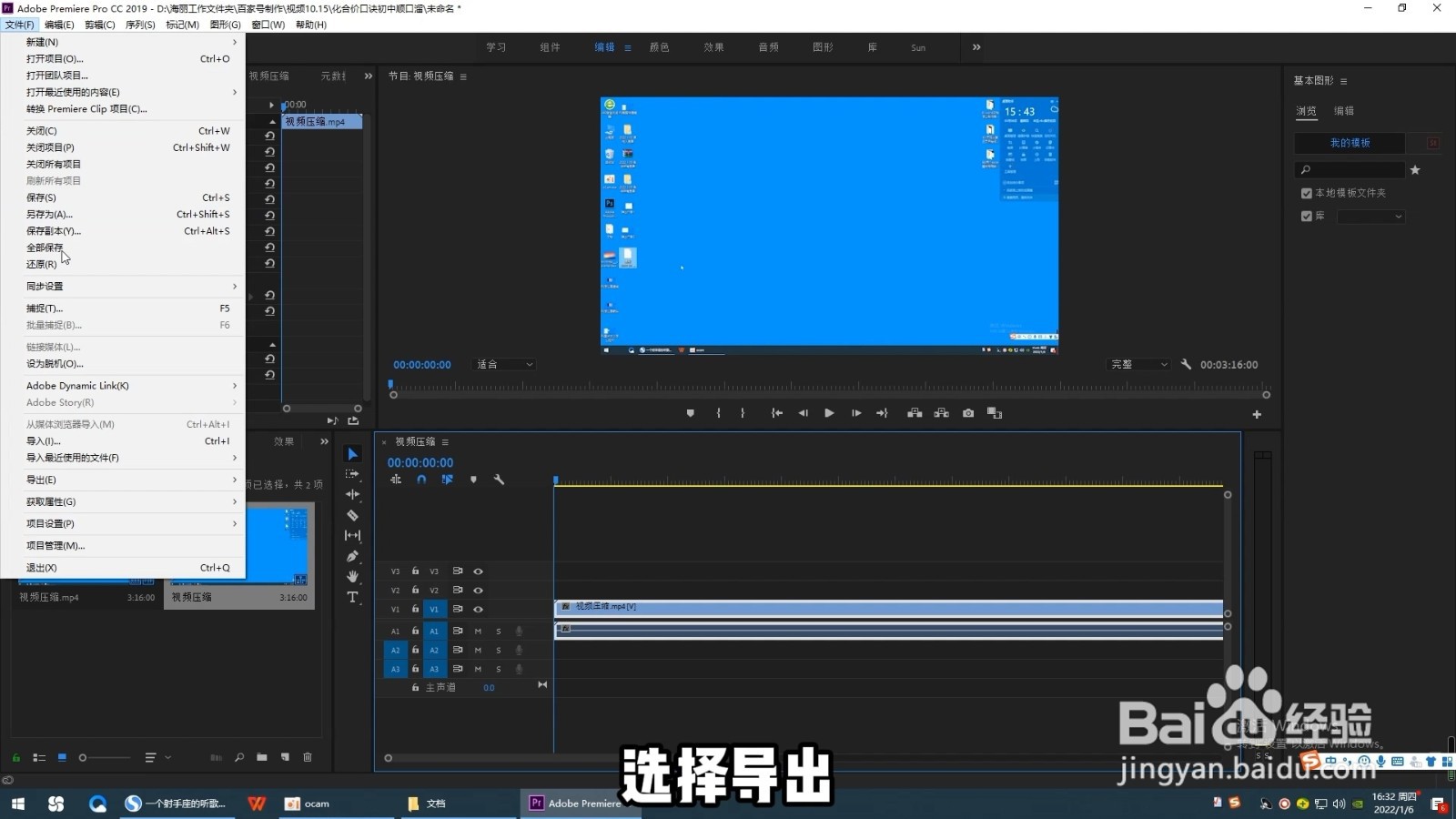Screen dimensions: 1456x819
Task: Select the Slip tool
Action: (352, 535)
